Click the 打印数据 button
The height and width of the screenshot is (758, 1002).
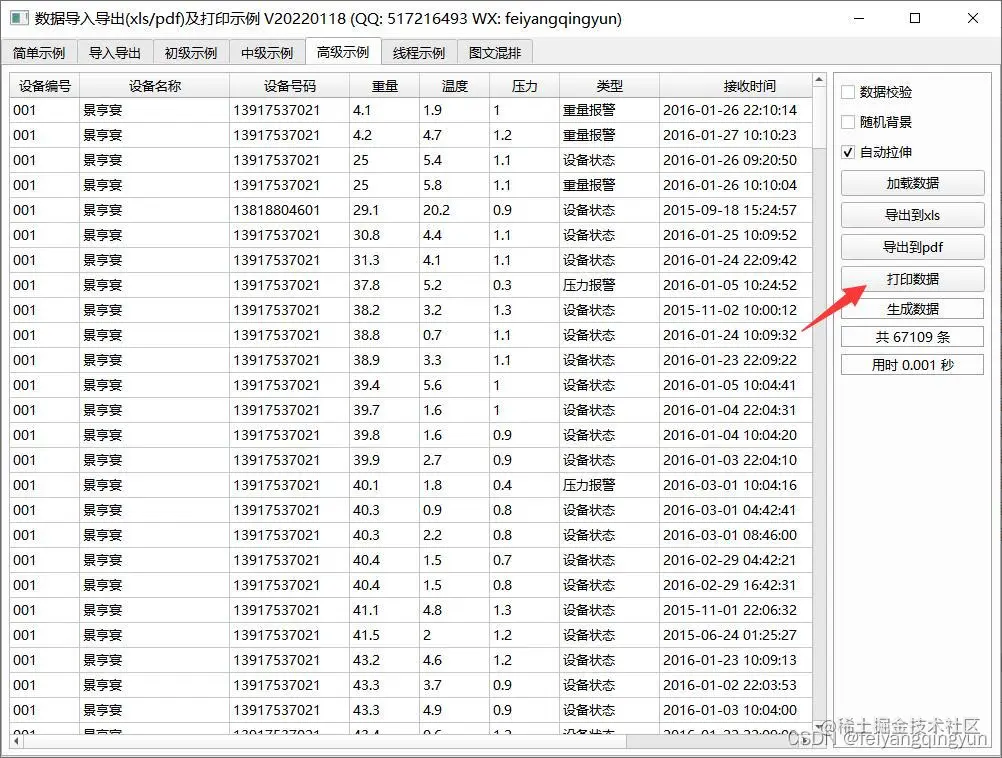tap(913, 279)
